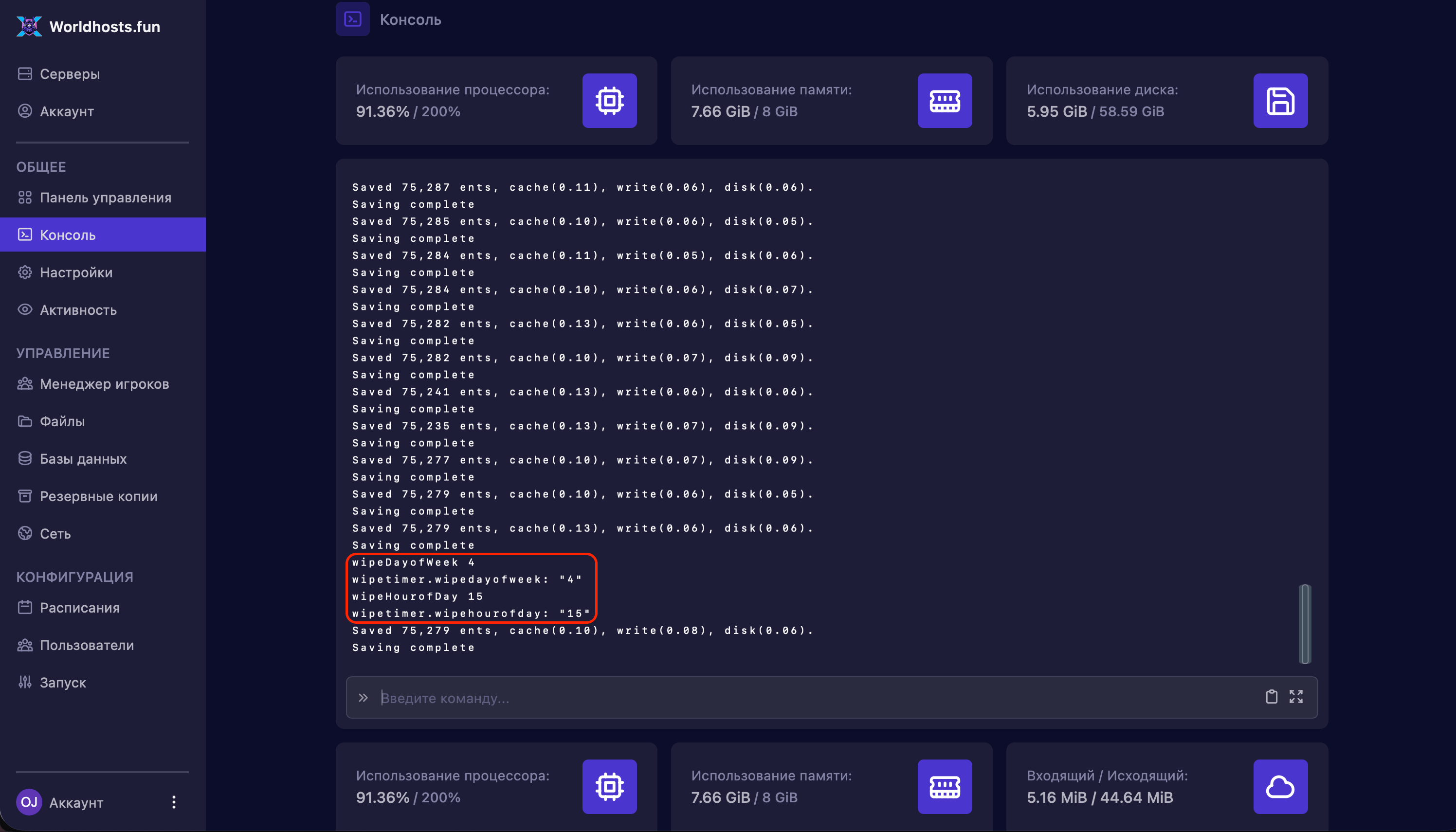
Task: Select the Консоль sidebar item
Action: click(x=103, y=235)
